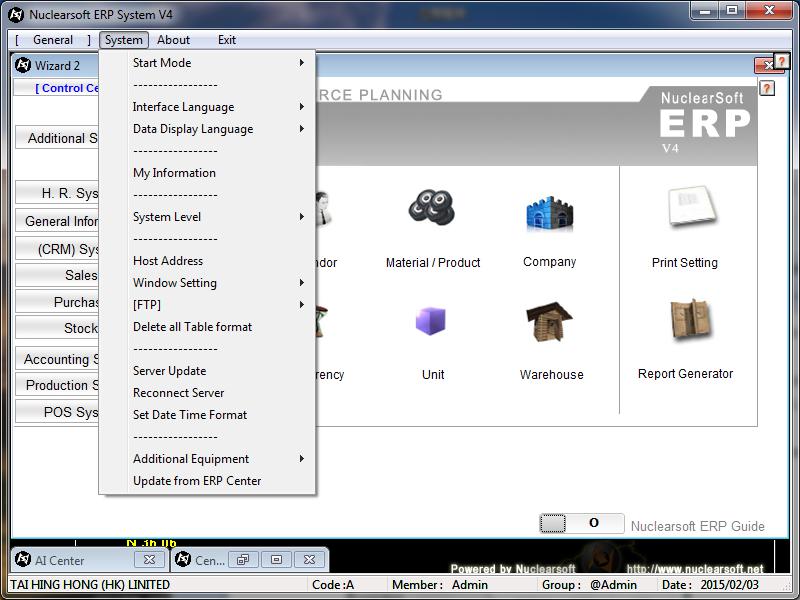Close the open System menu
This screenshot has height=600, width=800.
pyautogui.click(x=123, y=40)
